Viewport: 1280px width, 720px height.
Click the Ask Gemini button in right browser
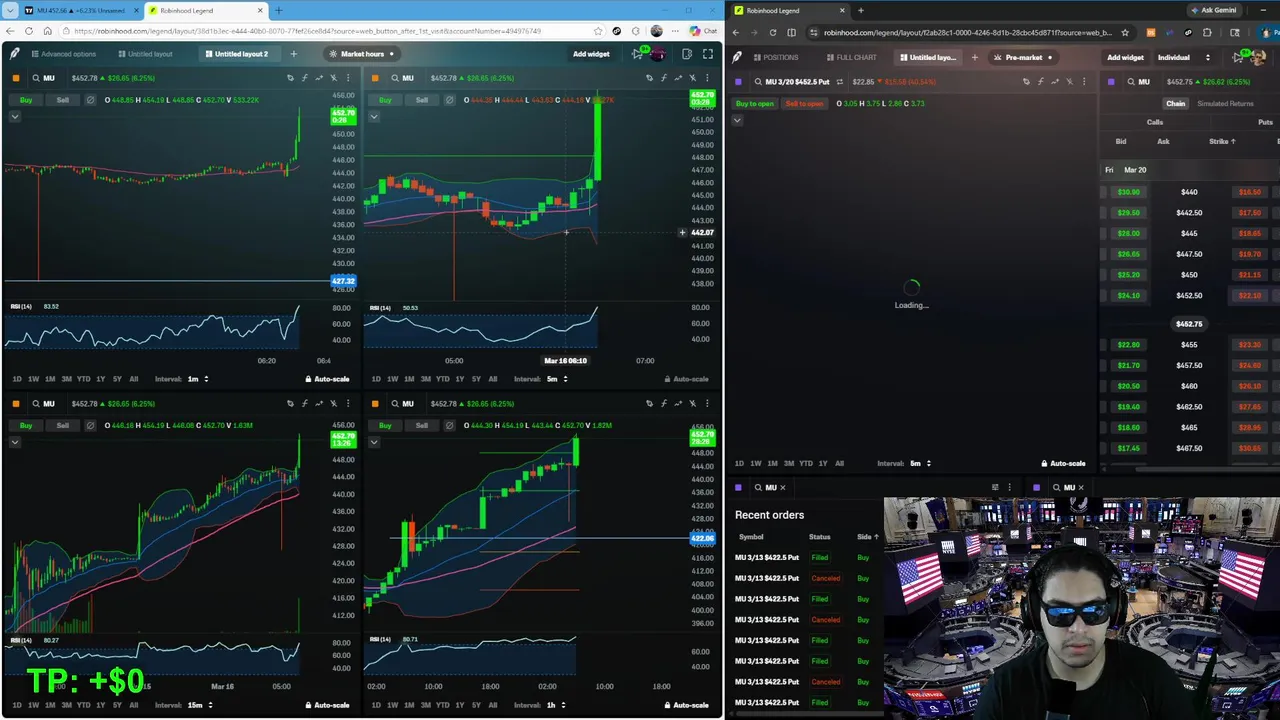[1213, 10]
